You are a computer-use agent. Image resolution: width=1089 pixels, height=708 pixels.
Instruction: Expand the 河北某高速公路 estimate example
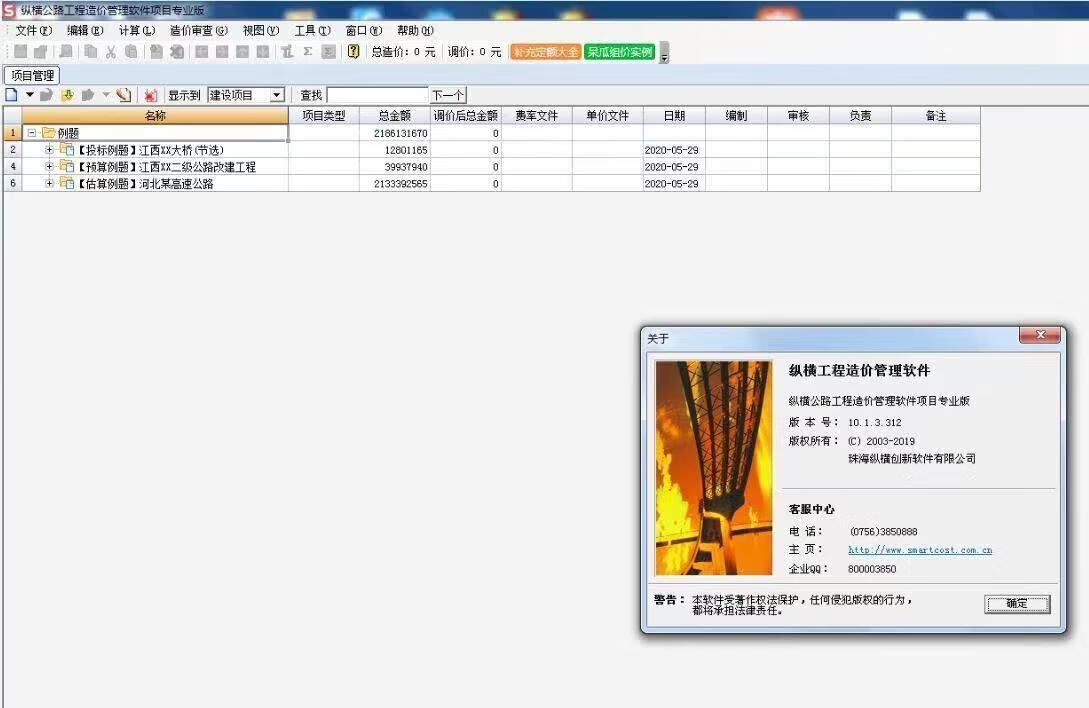pyautogui.click(x=50, y=184)
